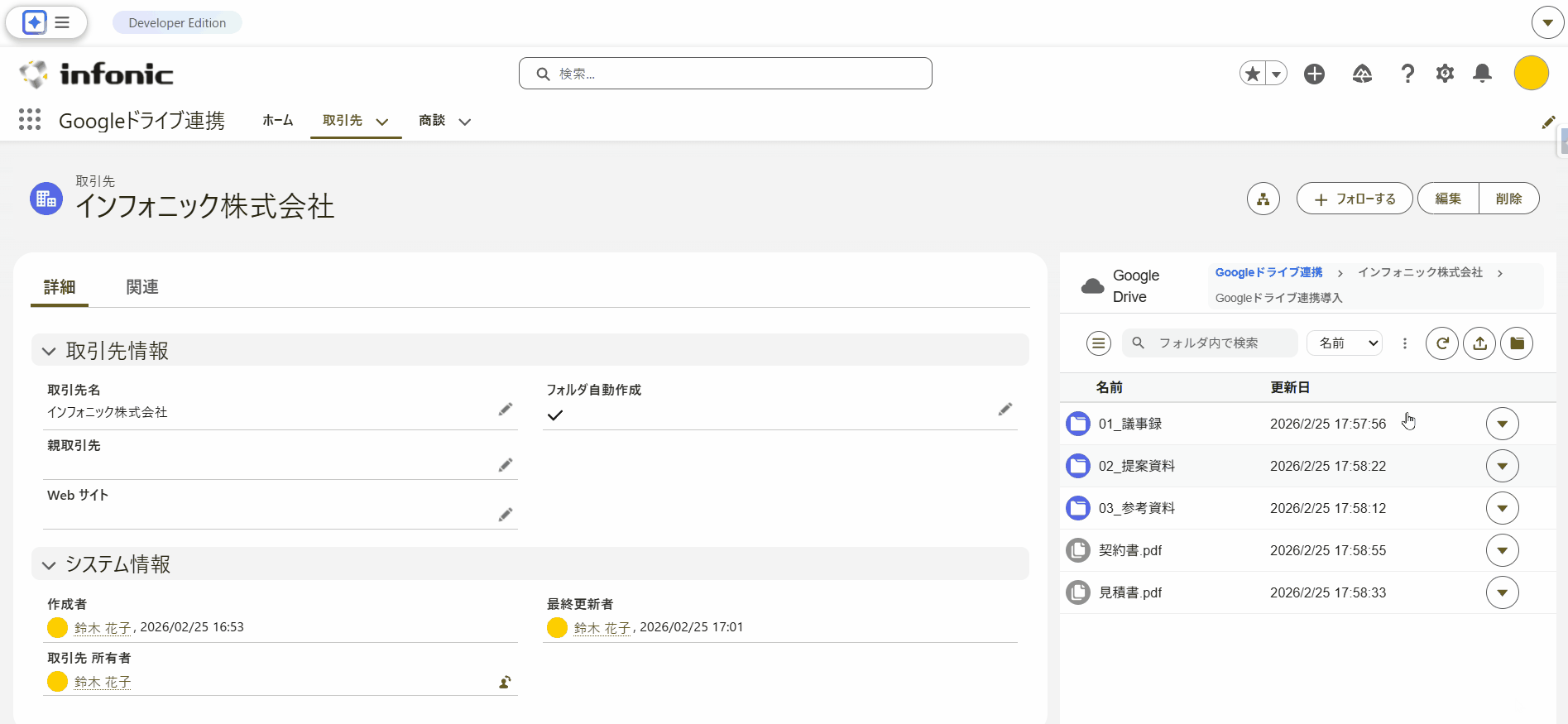Image resolution: width=1568 pixels, height=724 pixels.
Task: Open the notifications bell
Action: coord(1482,74)
